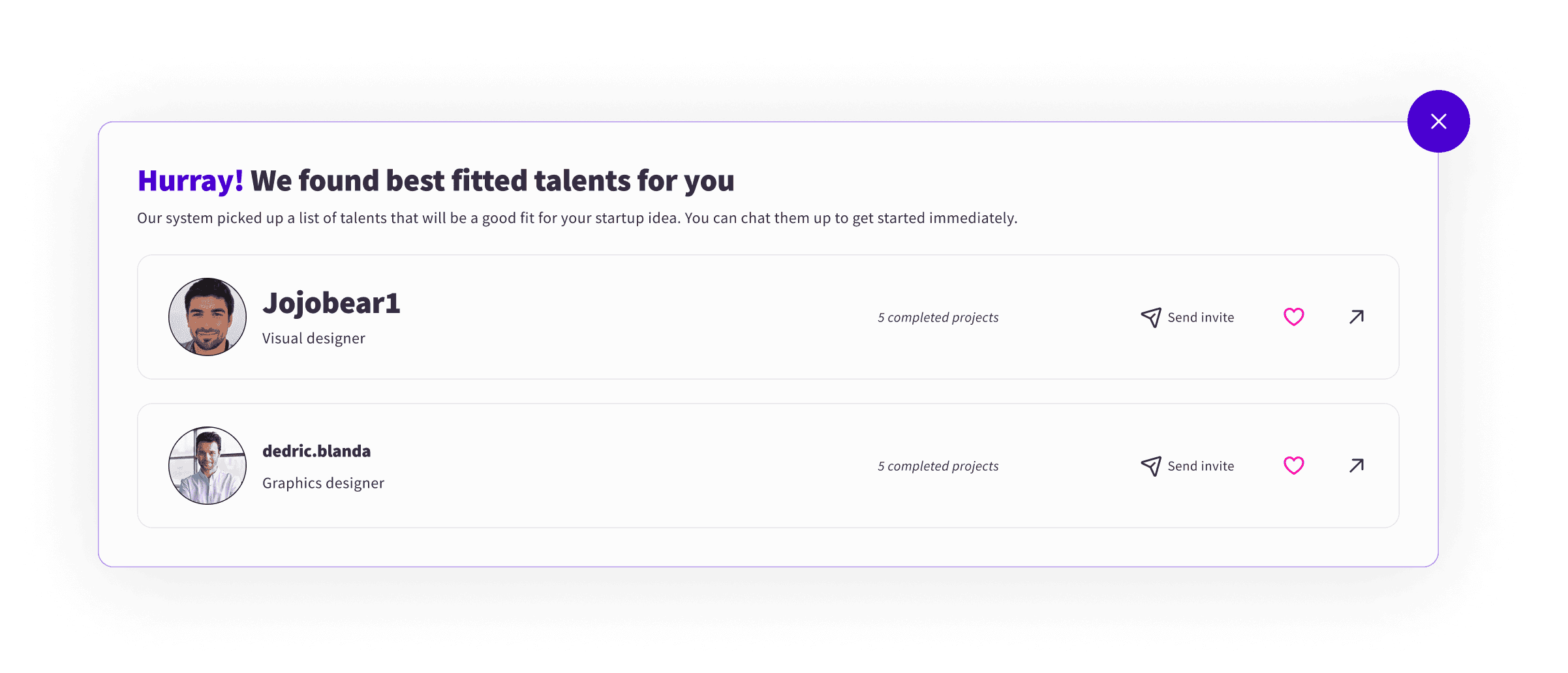Click the Send invite text for Jojobear1
Viewport: 1568px width, 673px height.
[1201, 318]
